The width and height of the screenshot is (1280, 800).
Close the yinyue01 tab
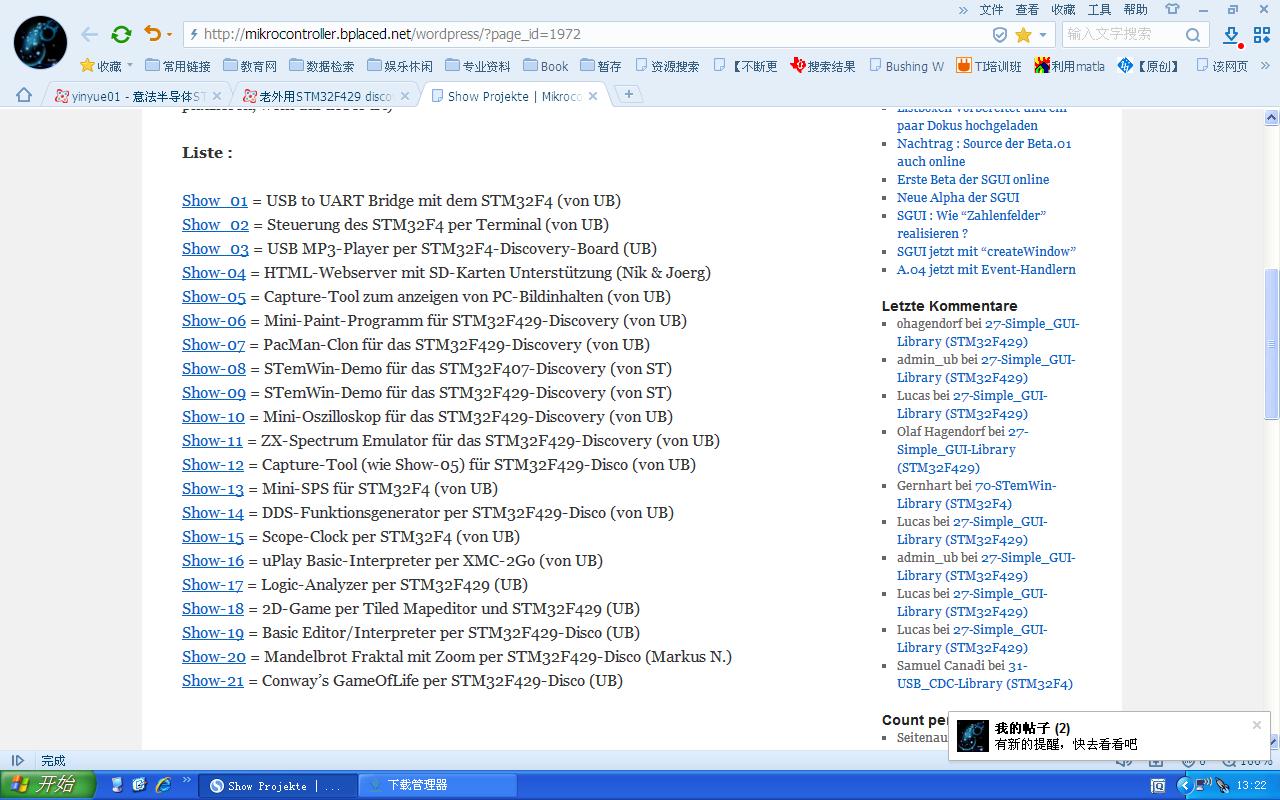coord(217,96)
